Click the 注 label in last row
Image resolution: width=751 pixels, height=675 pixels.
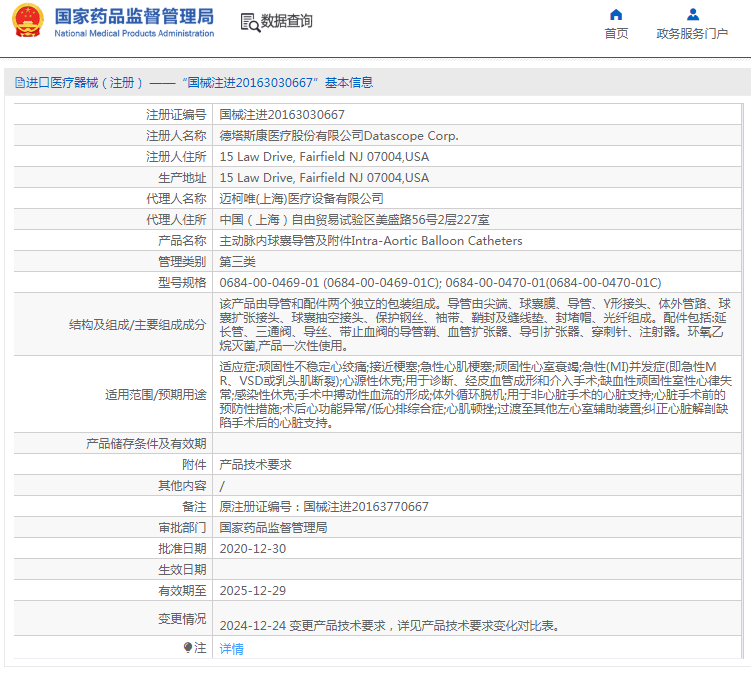pyautogui.click(x=200, y=648)
